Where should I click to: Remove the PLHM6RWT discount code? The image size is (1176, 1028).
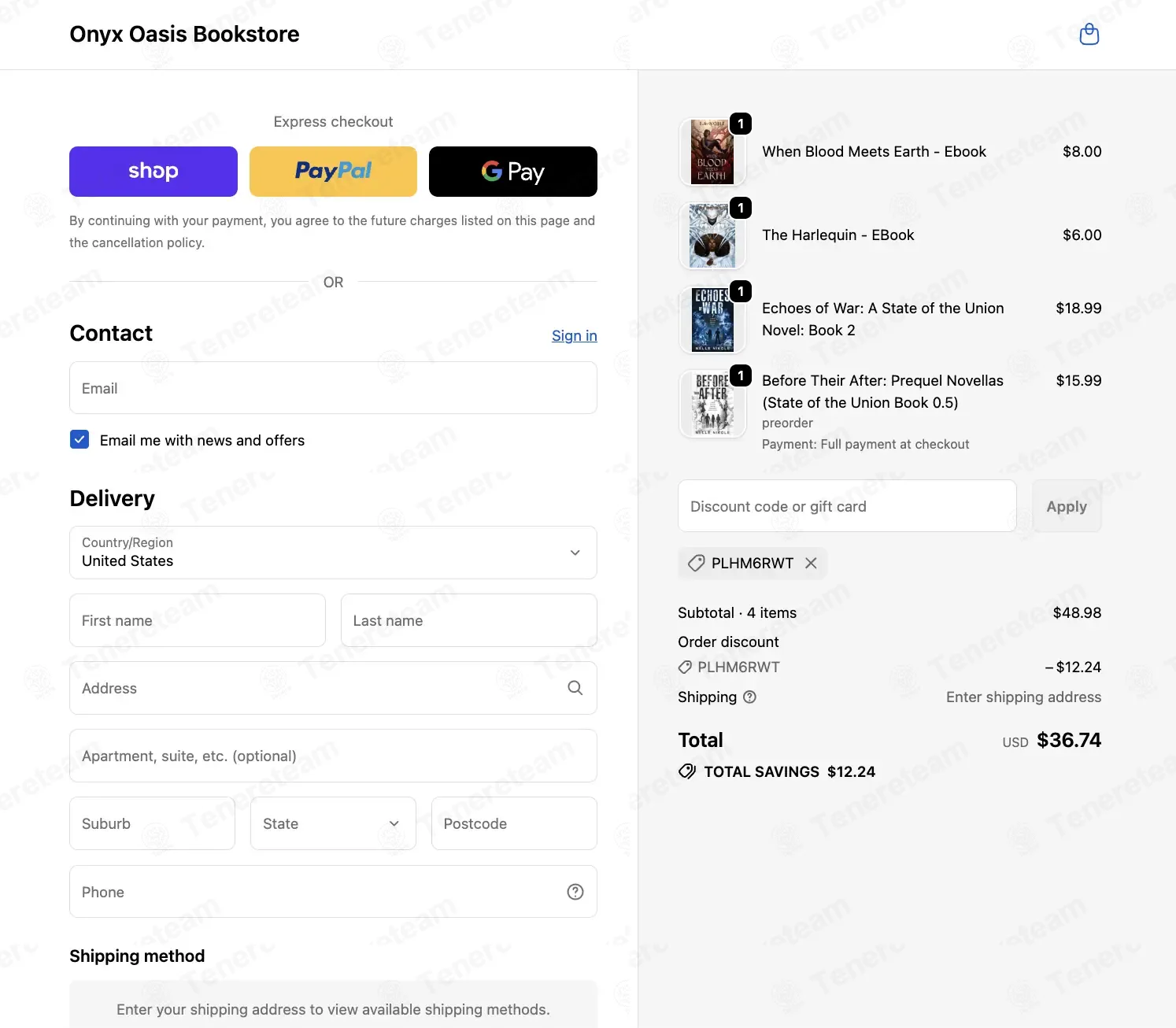(811, 563)
